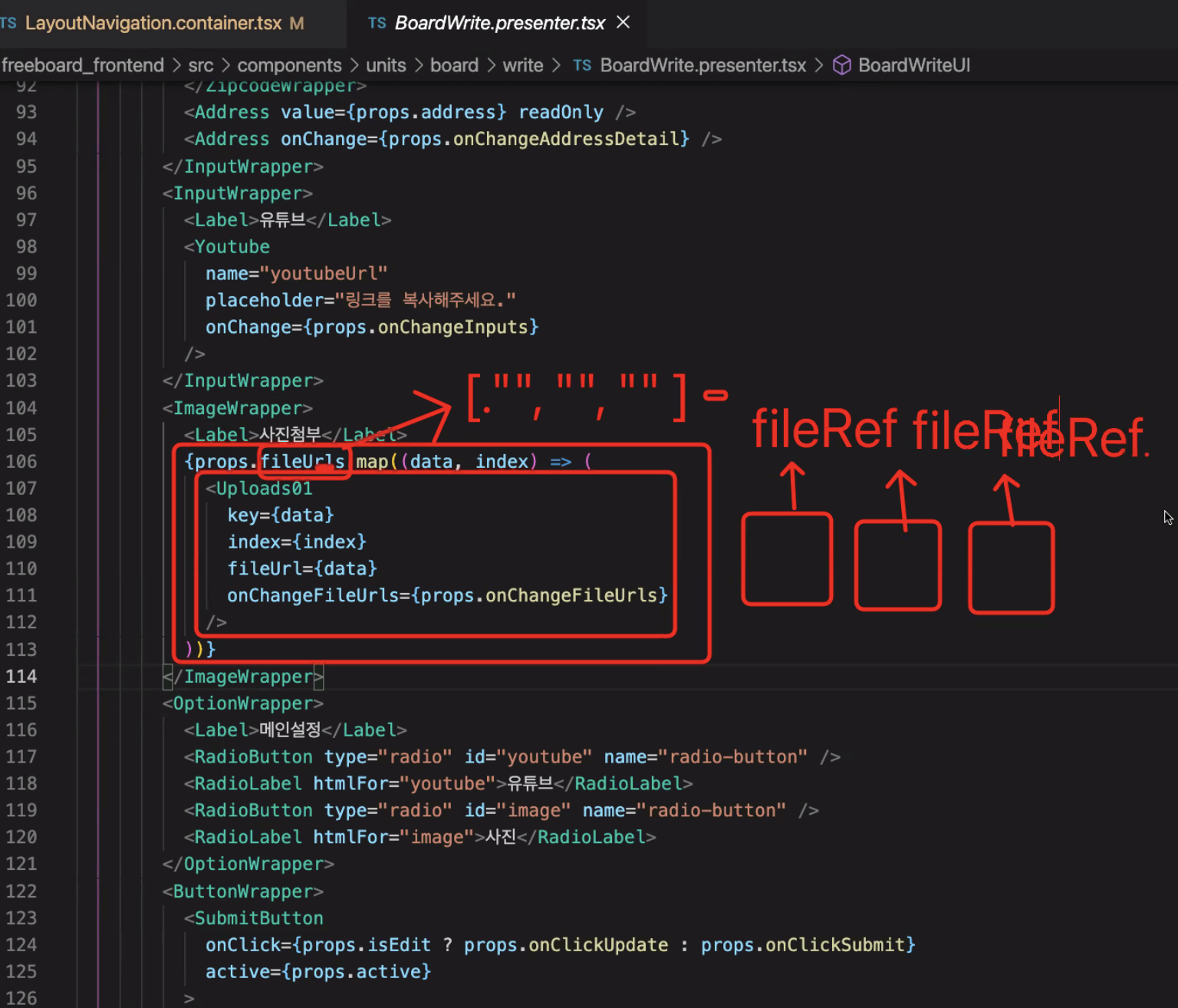Click props.onClickUpdate on line 124

click(x=566, y=944)
